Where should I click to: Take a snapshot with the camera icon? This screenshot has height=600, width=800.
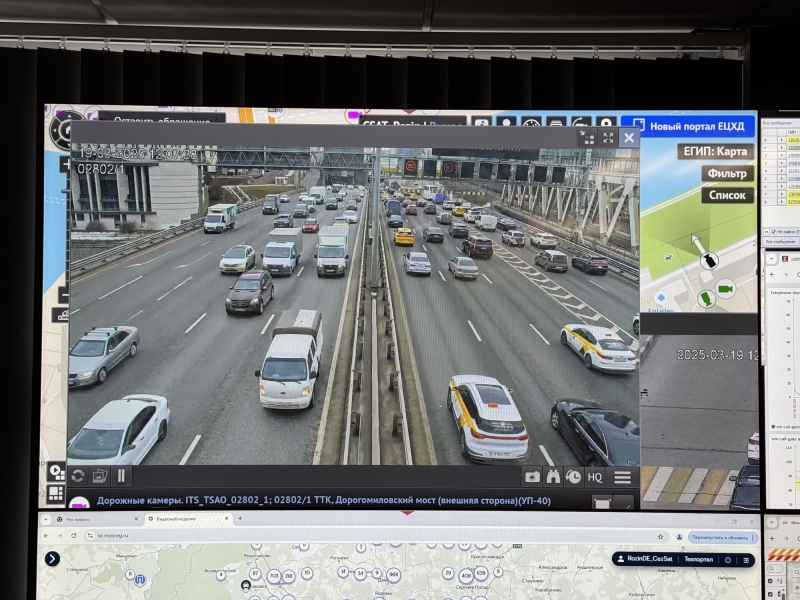[532, 477]
